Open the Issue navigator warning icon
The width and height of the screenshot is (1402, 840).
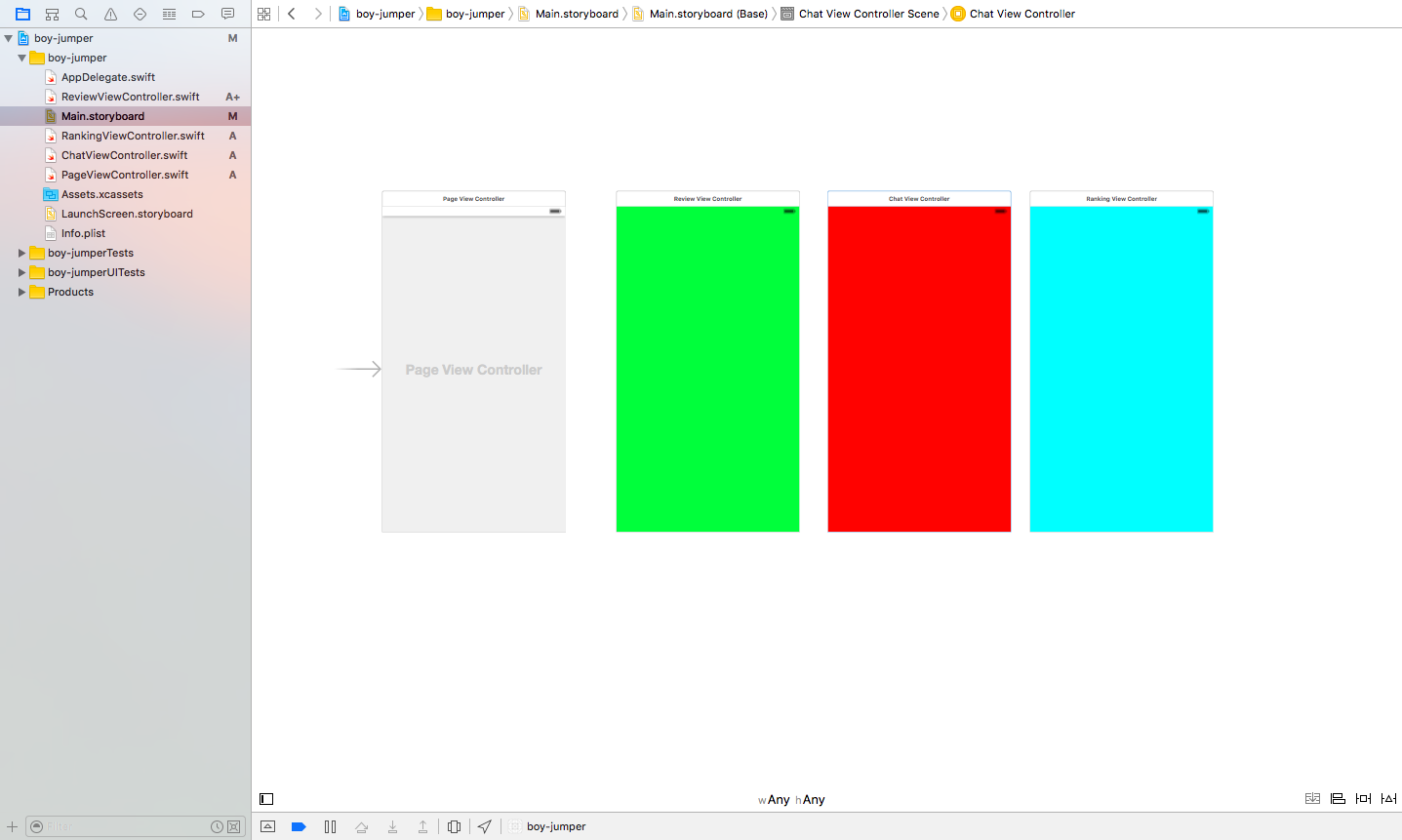pos(110,14)
